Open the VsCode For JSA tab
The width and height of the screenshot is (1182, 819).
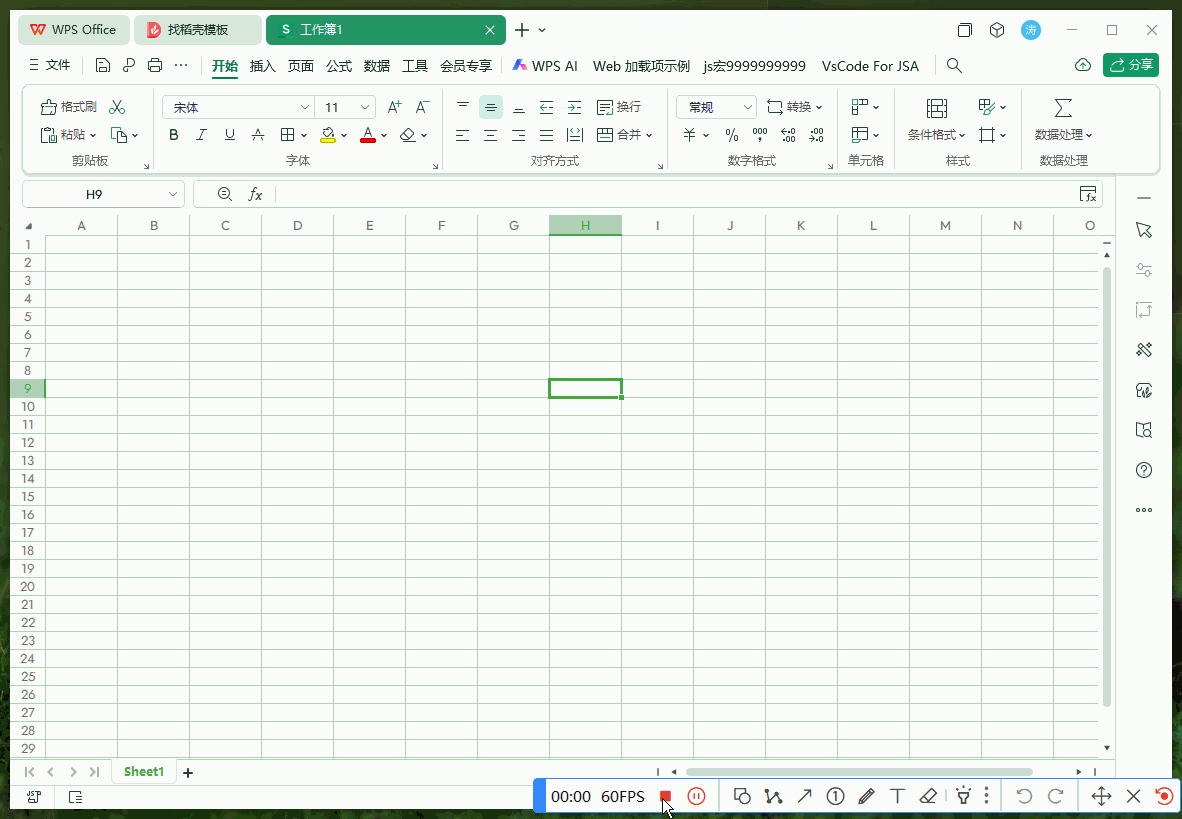871,66
